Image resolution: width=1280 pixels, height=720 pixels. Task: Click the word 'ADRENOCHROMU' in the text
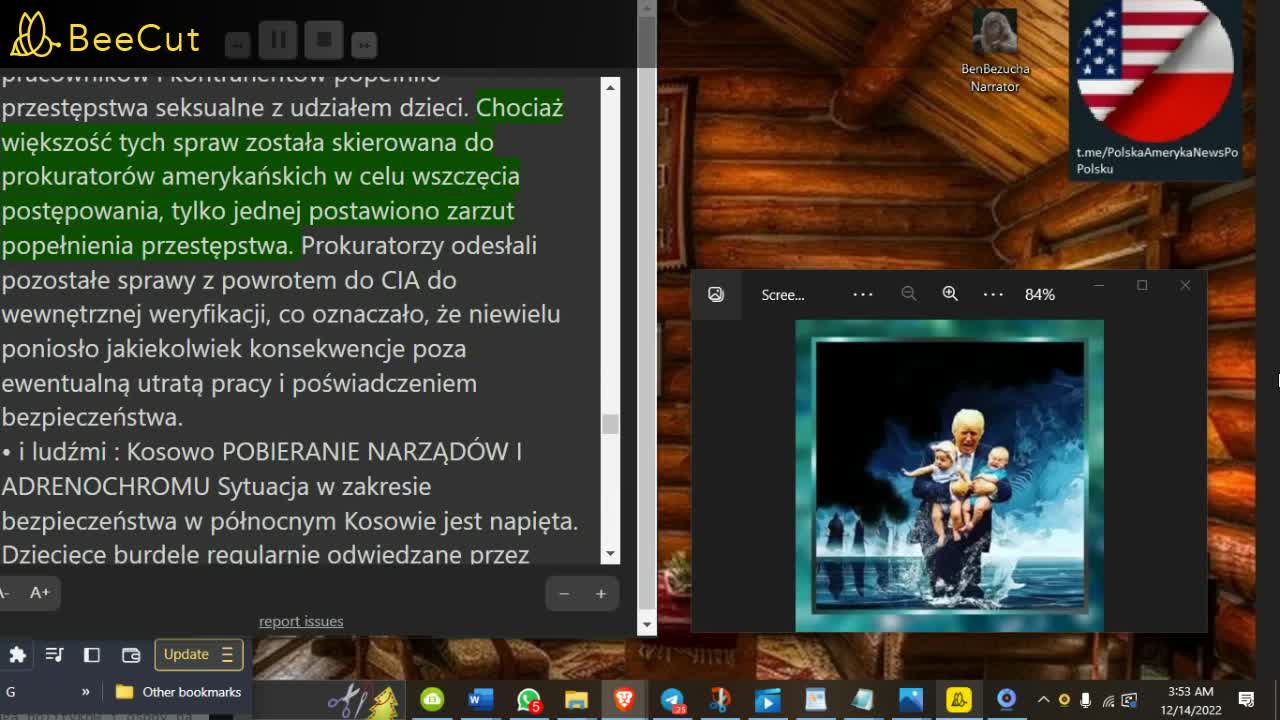[106, 486]
